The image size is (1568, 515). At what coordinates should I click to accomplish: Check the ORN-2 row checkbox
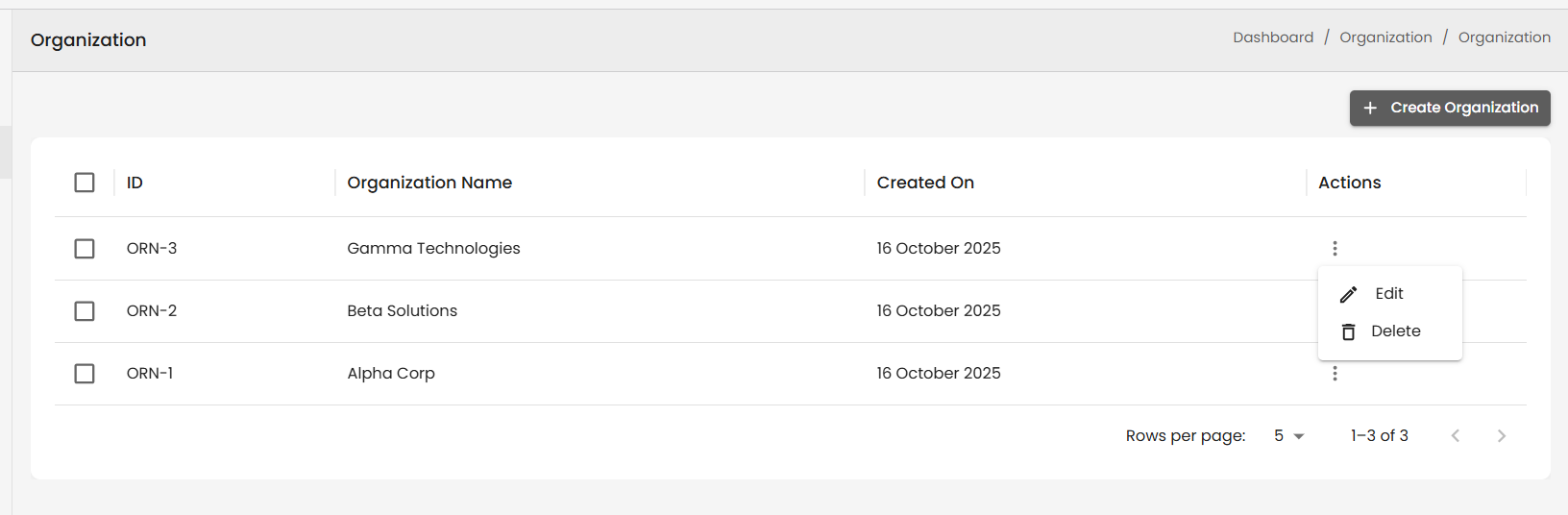click(85, 311)
